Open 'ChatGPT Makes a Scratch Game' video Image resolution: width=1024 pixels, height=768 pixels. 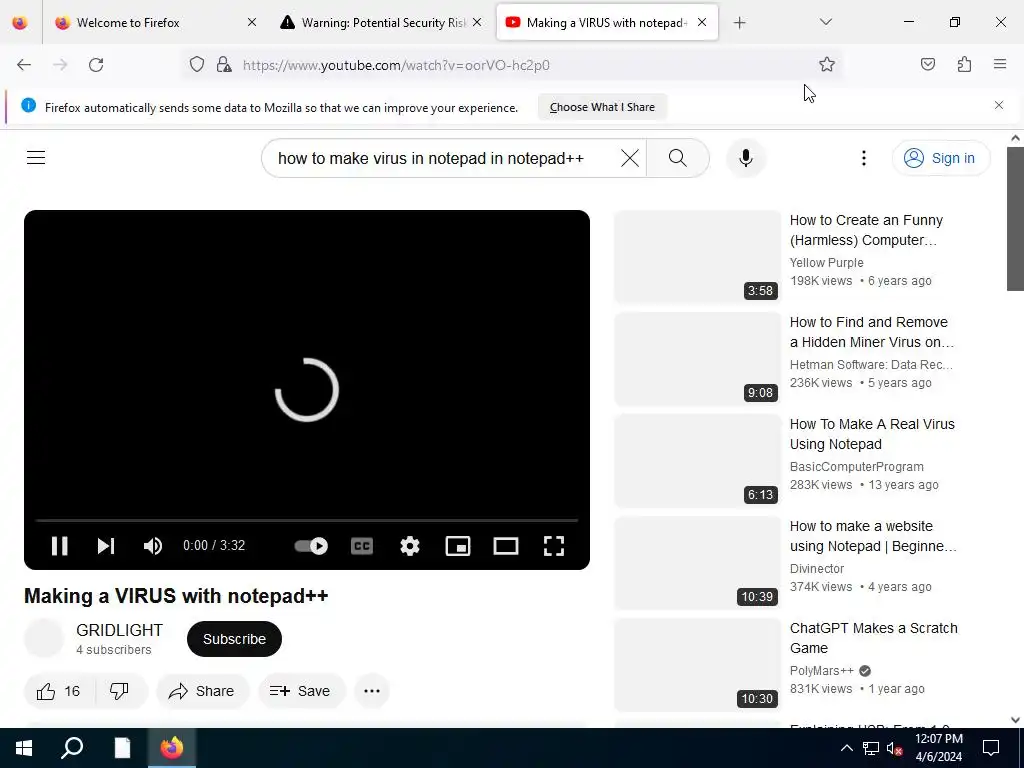coord(873,638)
